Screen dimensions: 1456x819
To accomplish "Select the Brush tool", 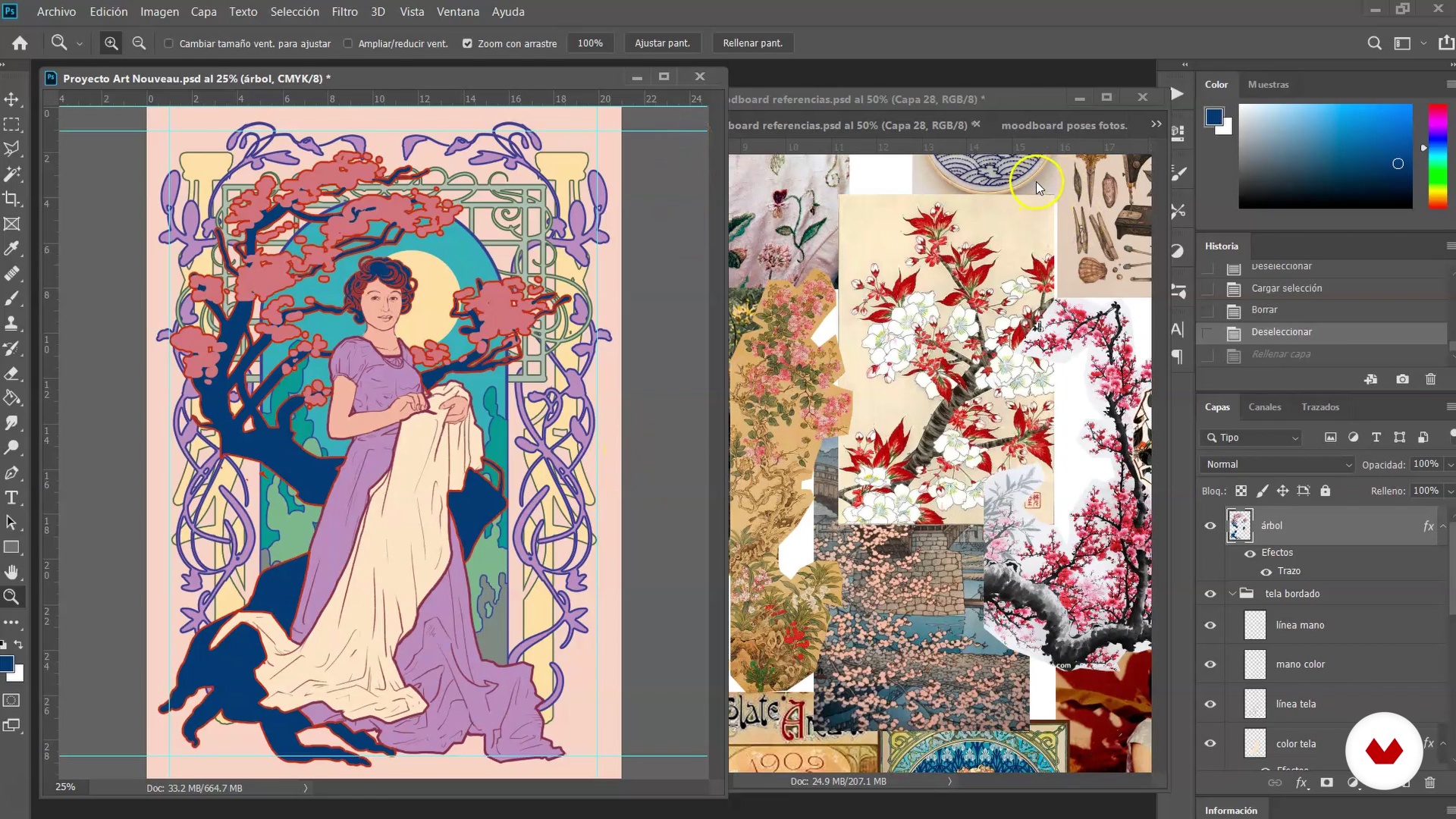I will pos(11,299).
